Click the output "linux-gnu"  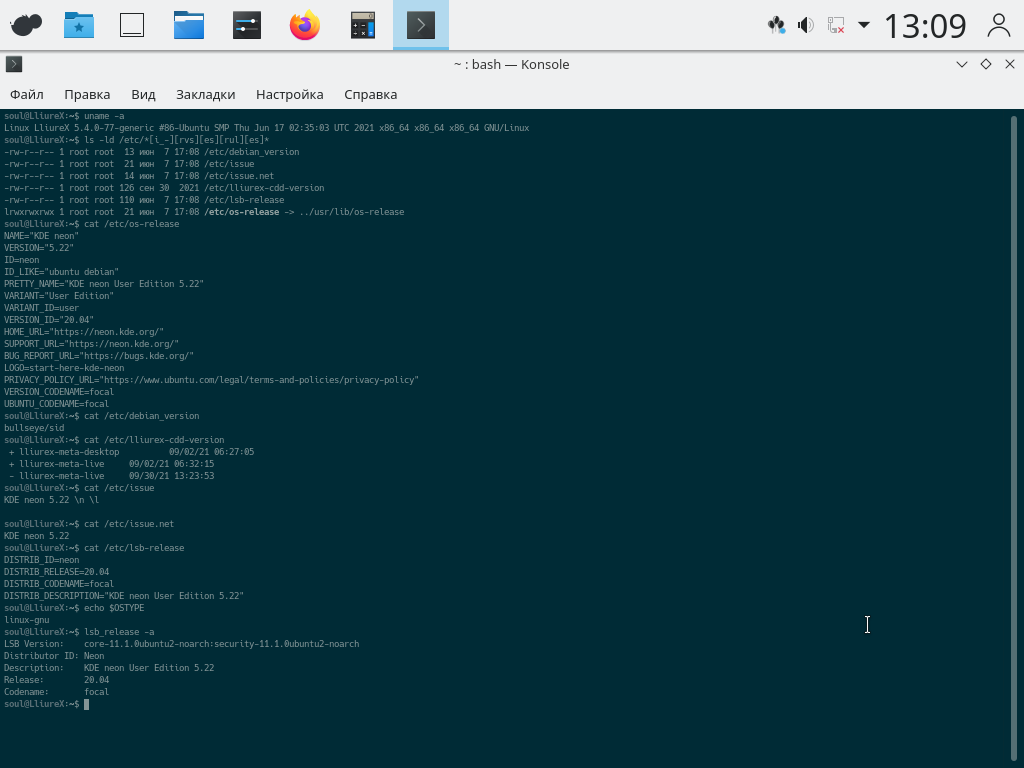[x=26, y=620]
